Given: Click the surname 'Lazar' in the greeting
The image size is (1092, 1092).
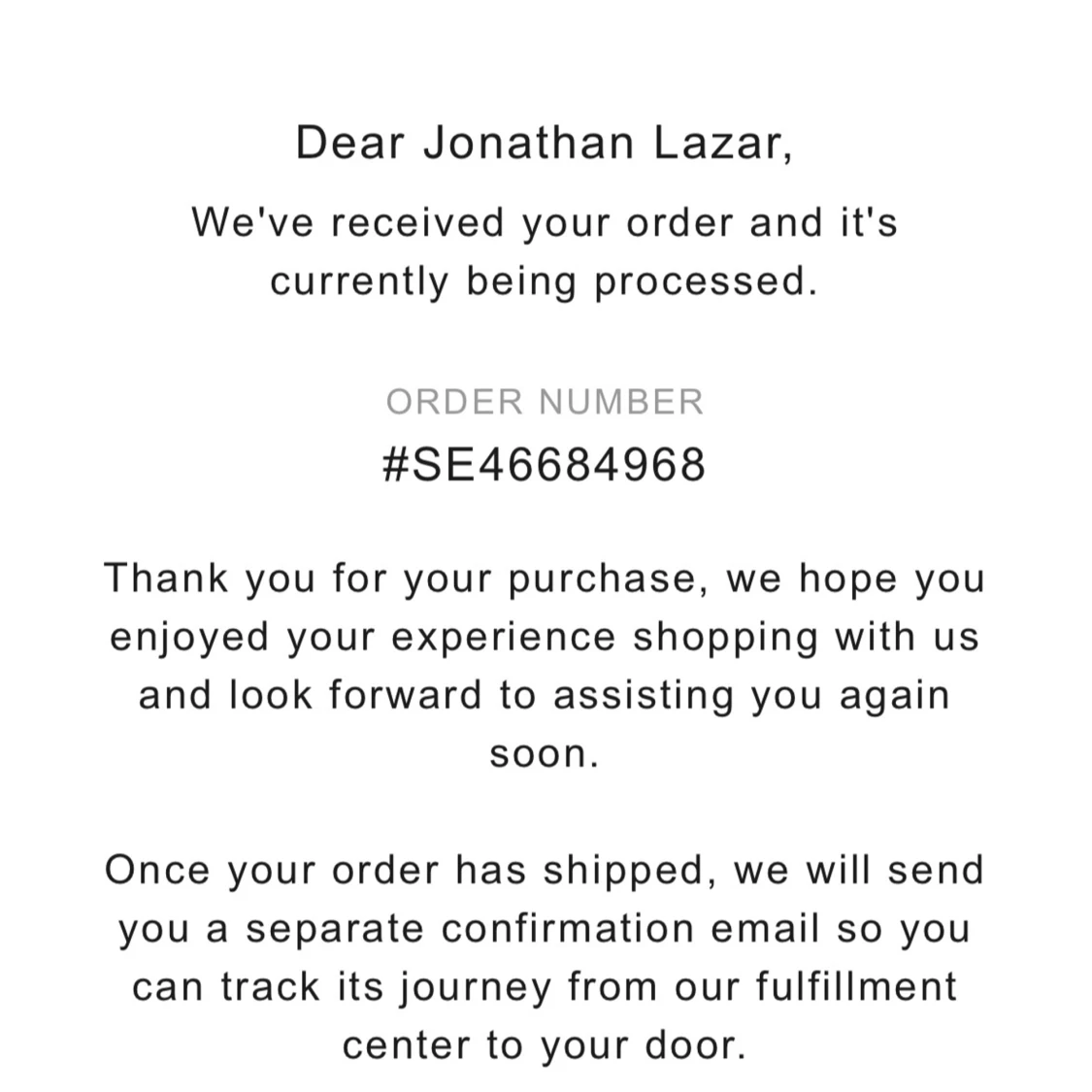Looking at the screenshot, I should pos(716,144).
